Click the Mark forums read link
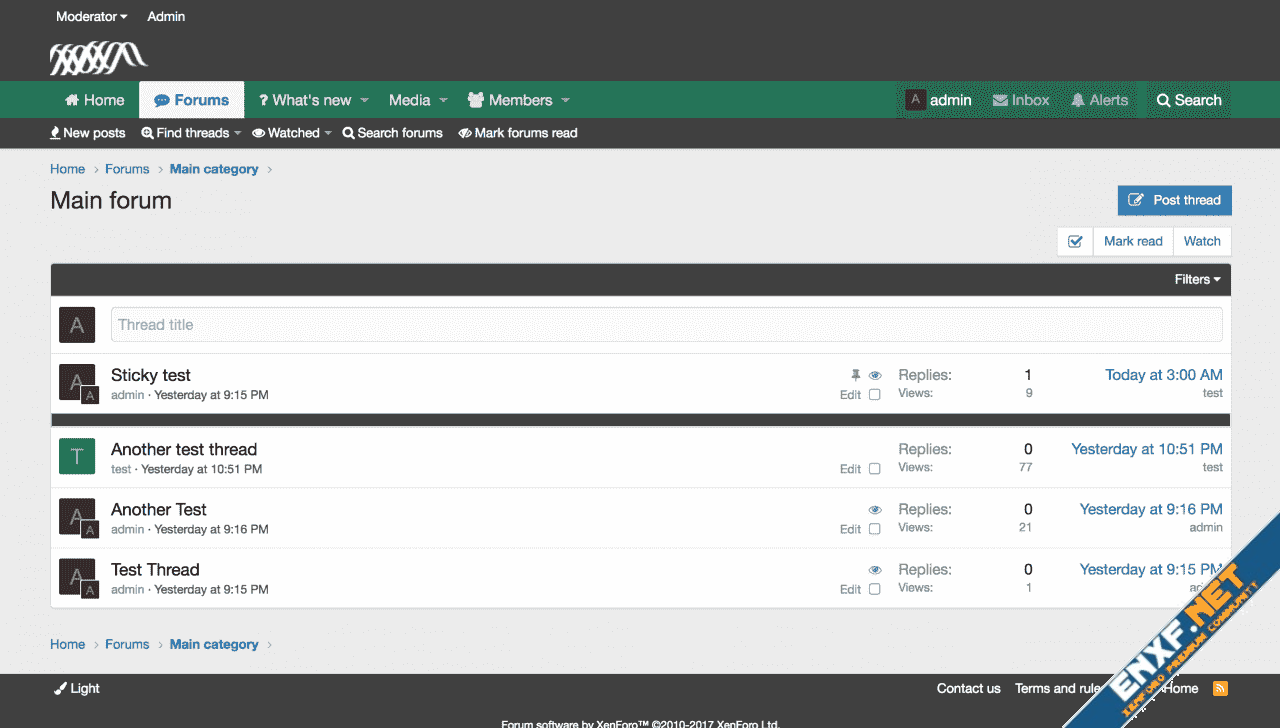The width and height of the screenshot is (1280, 728). pyautogui.click(x=518, y=133)
